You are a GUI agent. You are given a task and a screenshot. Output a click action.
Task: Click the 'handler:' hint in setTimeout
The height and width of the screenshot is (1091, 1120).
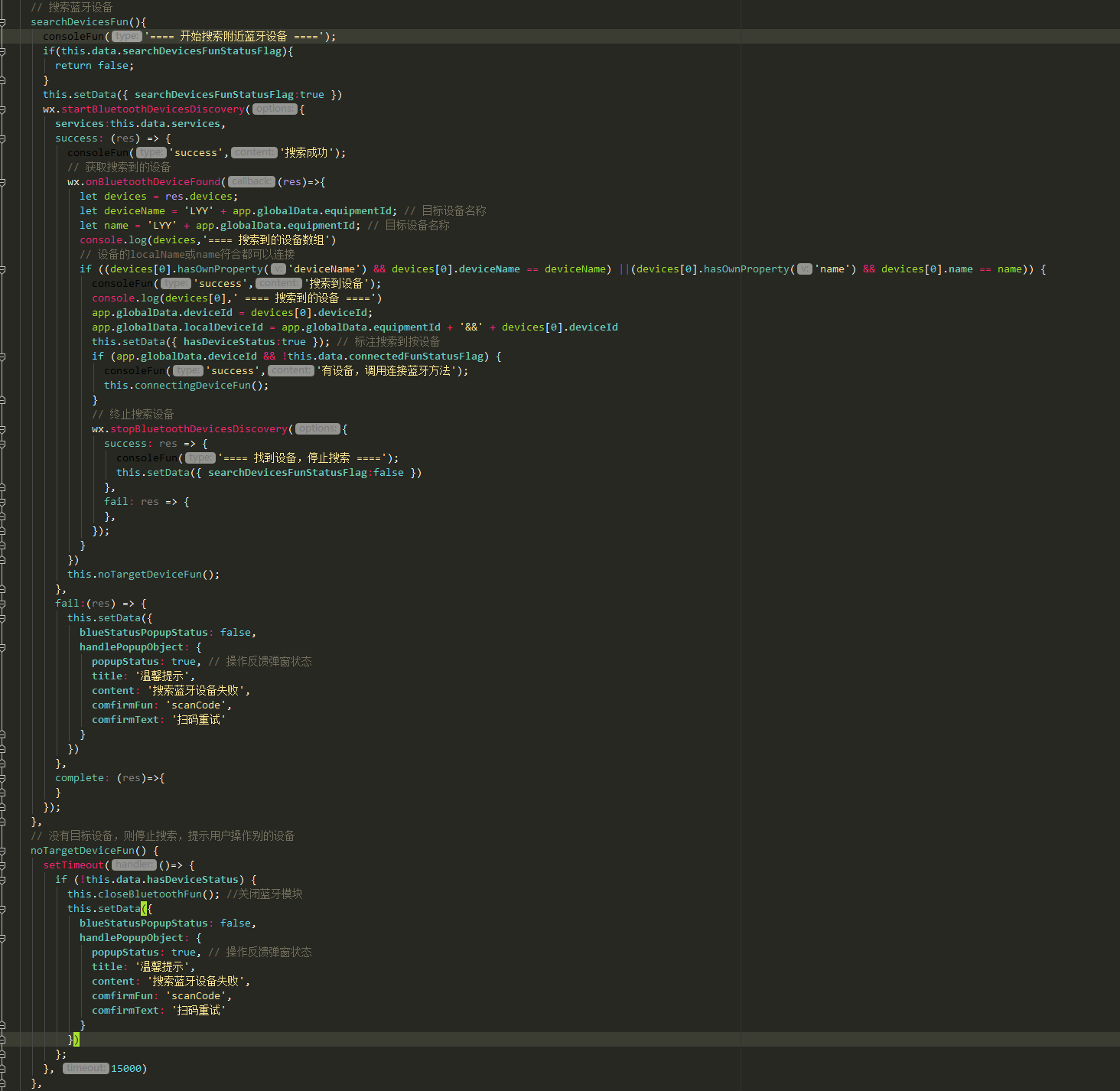coord(134,865)
